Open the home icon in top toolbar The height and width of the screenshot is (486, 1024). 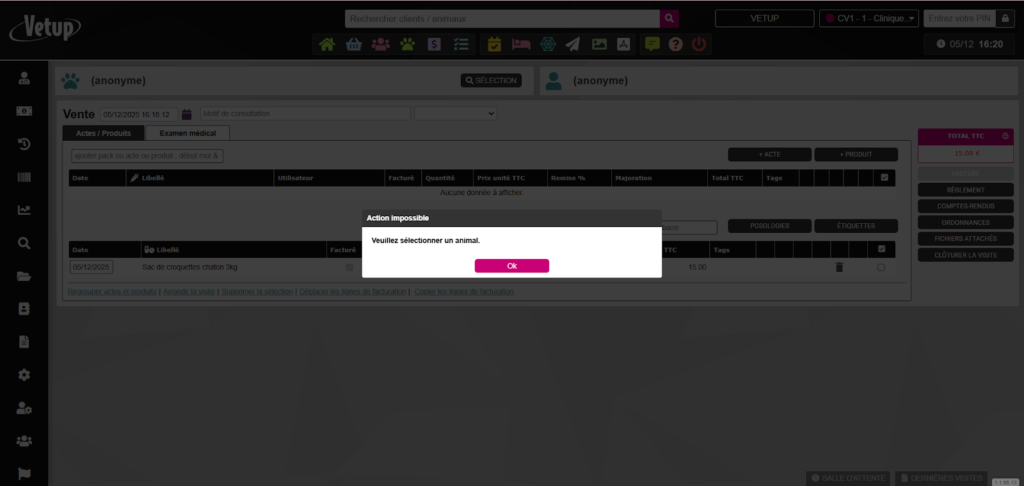(x=327, y=44)
